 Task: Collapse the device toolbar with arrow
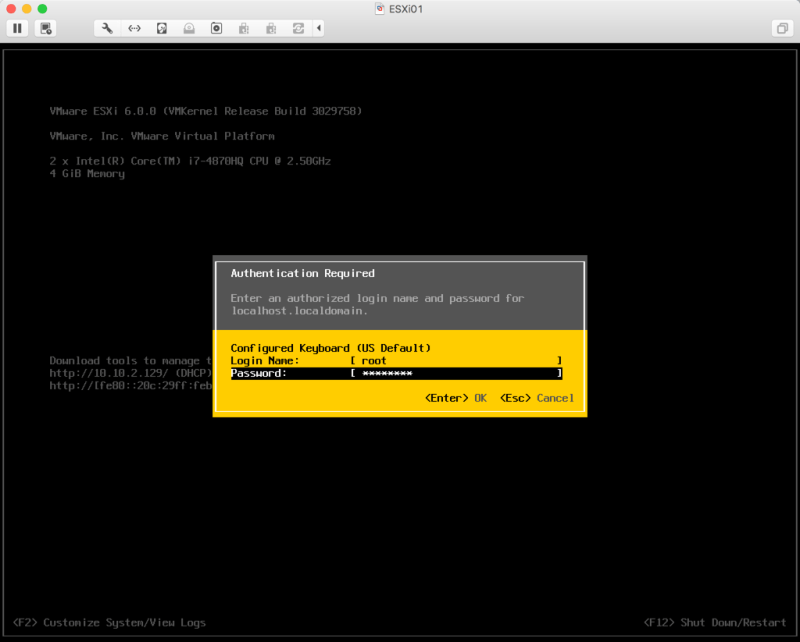[319, 28]
